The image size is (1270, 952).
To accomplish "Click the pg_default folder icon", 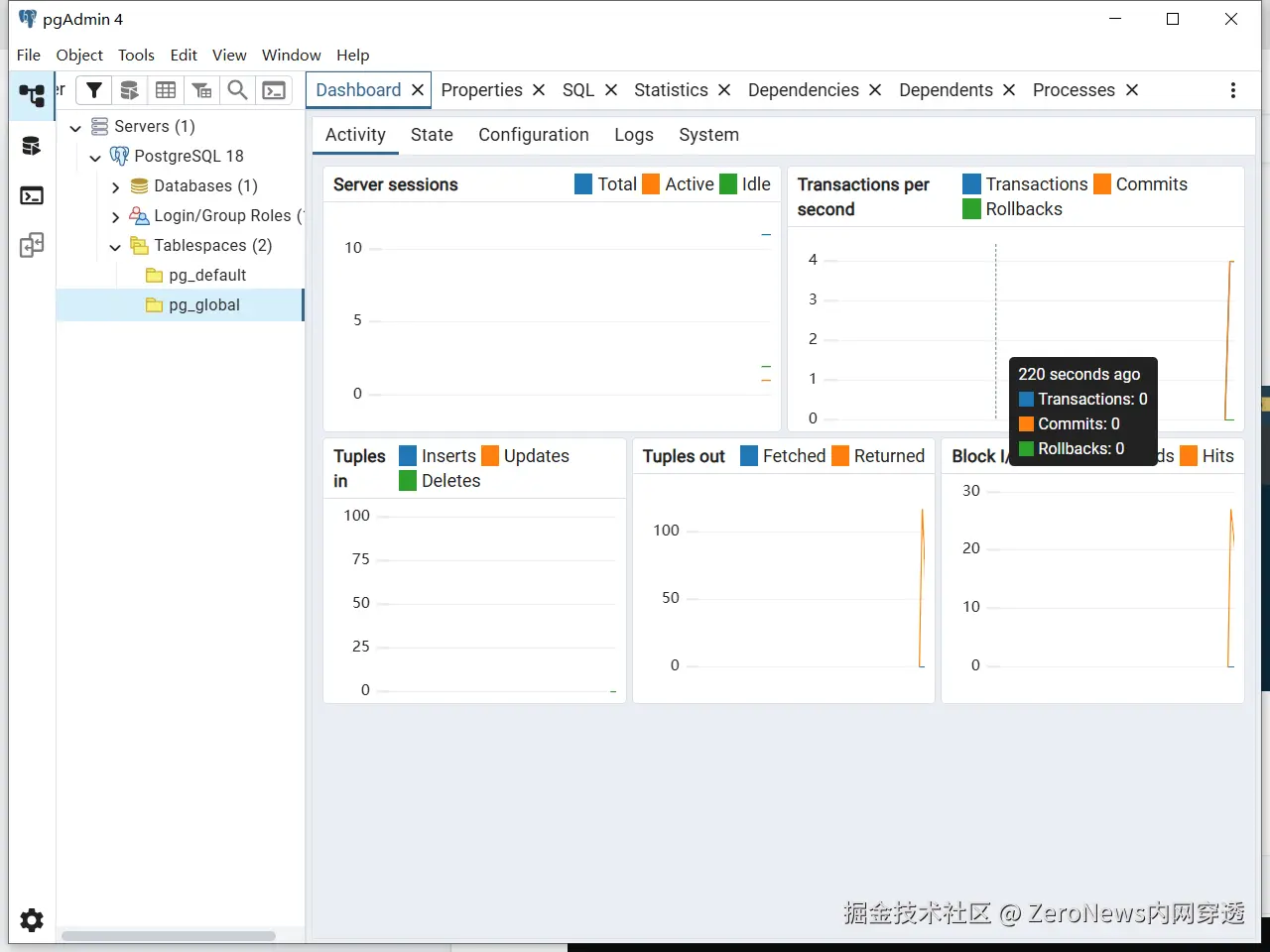I will (154, 275).
